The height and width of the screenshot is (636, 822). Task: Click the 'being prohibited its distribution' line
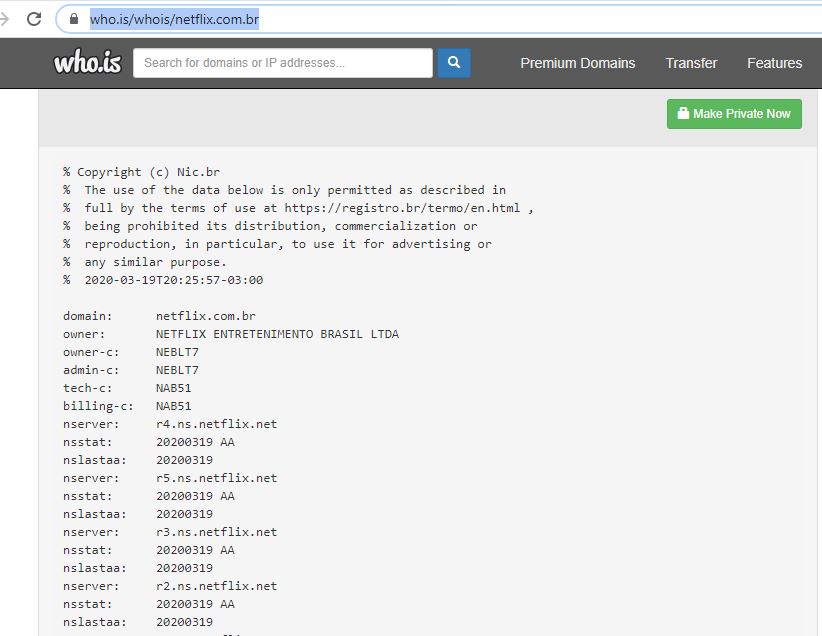[x=270, y=226]
